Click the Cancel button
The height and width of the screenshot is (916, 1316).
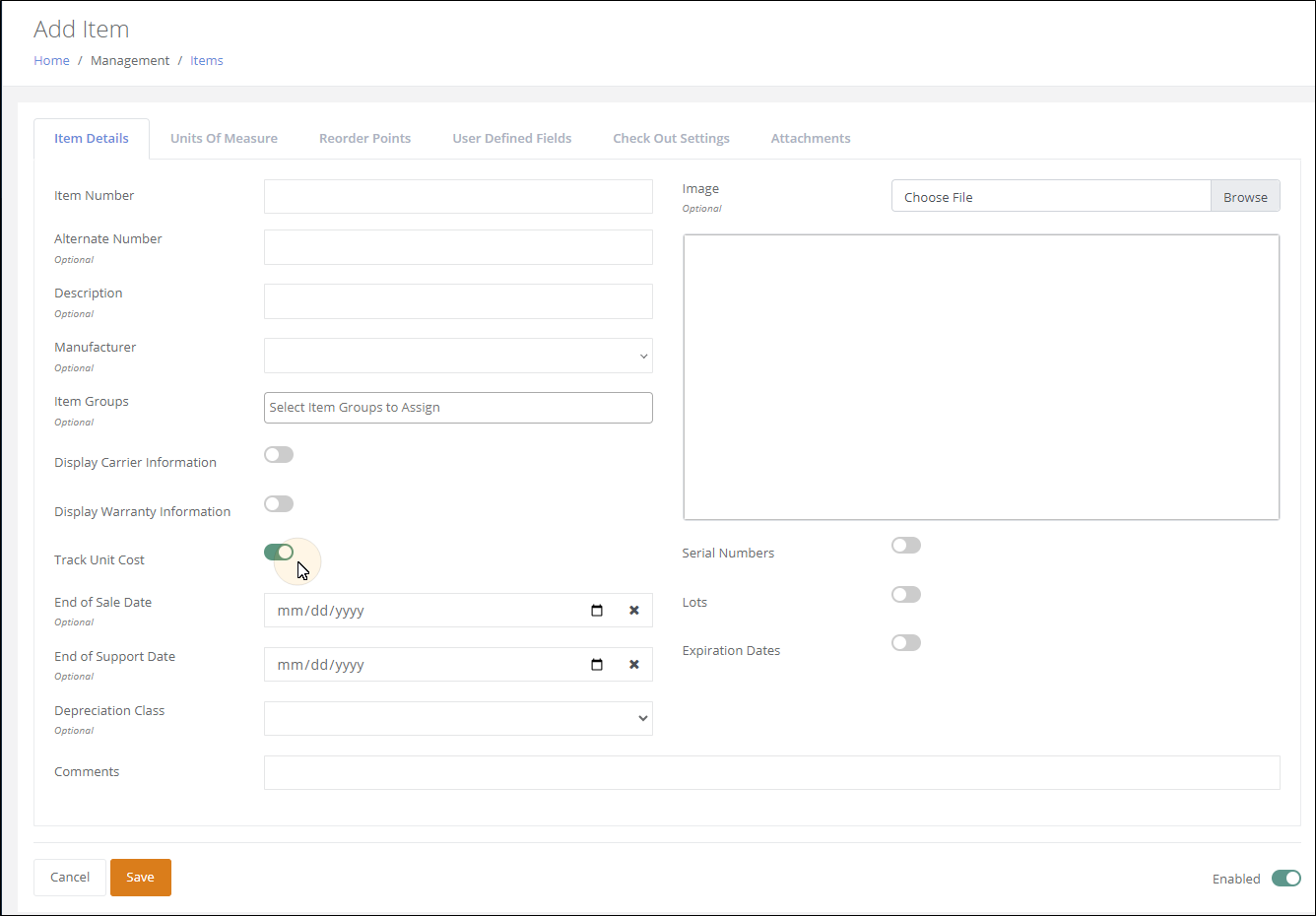click(x=70, y=878)
